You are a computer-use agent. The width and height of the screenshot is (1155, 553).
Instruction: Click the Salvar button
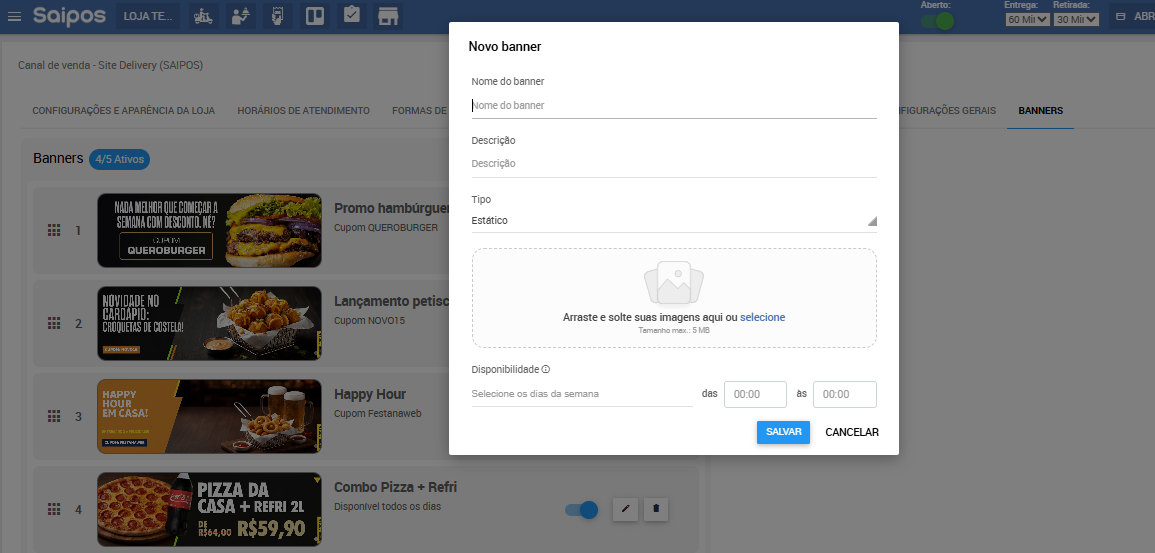point(783,432)
